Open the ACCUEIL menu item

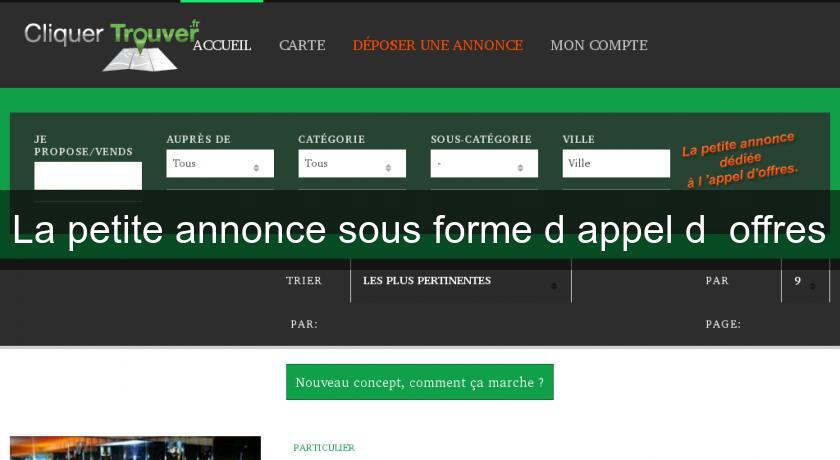(x=222, y=46)
